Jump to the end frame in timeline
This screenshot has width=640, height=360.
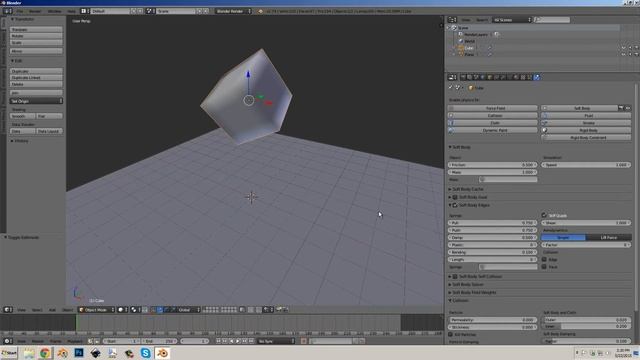(251, 341)
